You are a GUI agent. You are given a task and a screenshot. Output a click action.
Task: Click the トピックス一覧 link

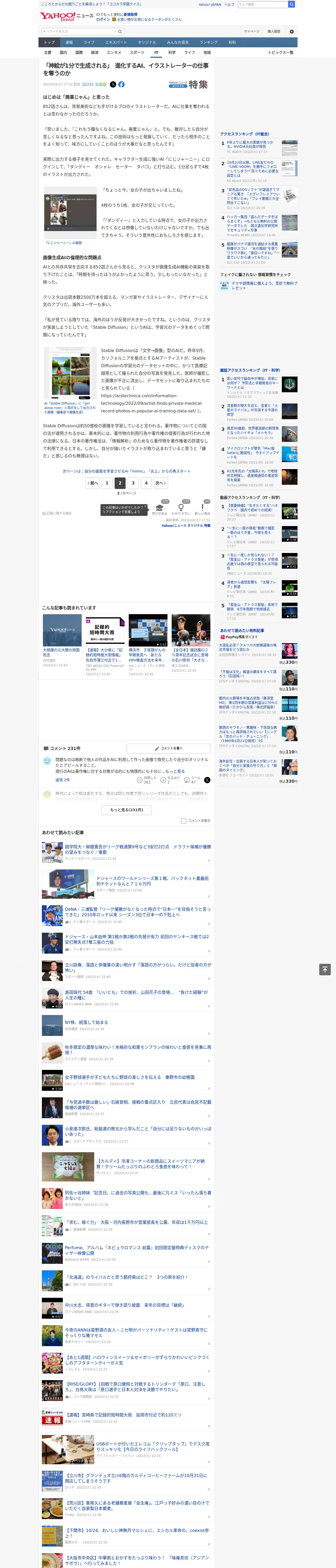[x=281, y=52]
